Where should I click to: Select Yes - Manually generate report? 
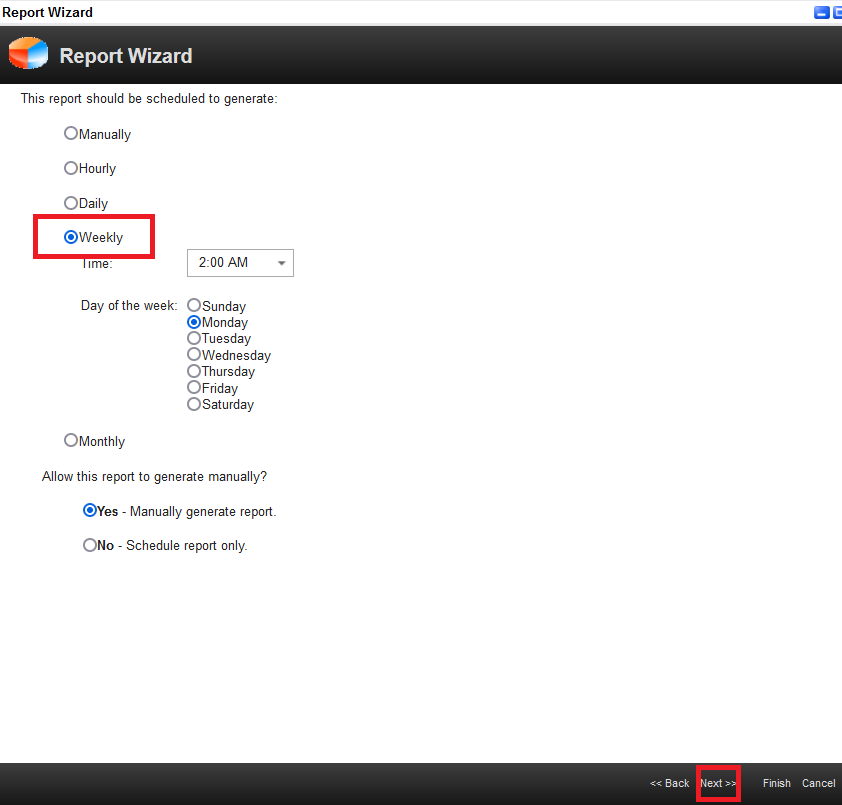pos(90,510)
